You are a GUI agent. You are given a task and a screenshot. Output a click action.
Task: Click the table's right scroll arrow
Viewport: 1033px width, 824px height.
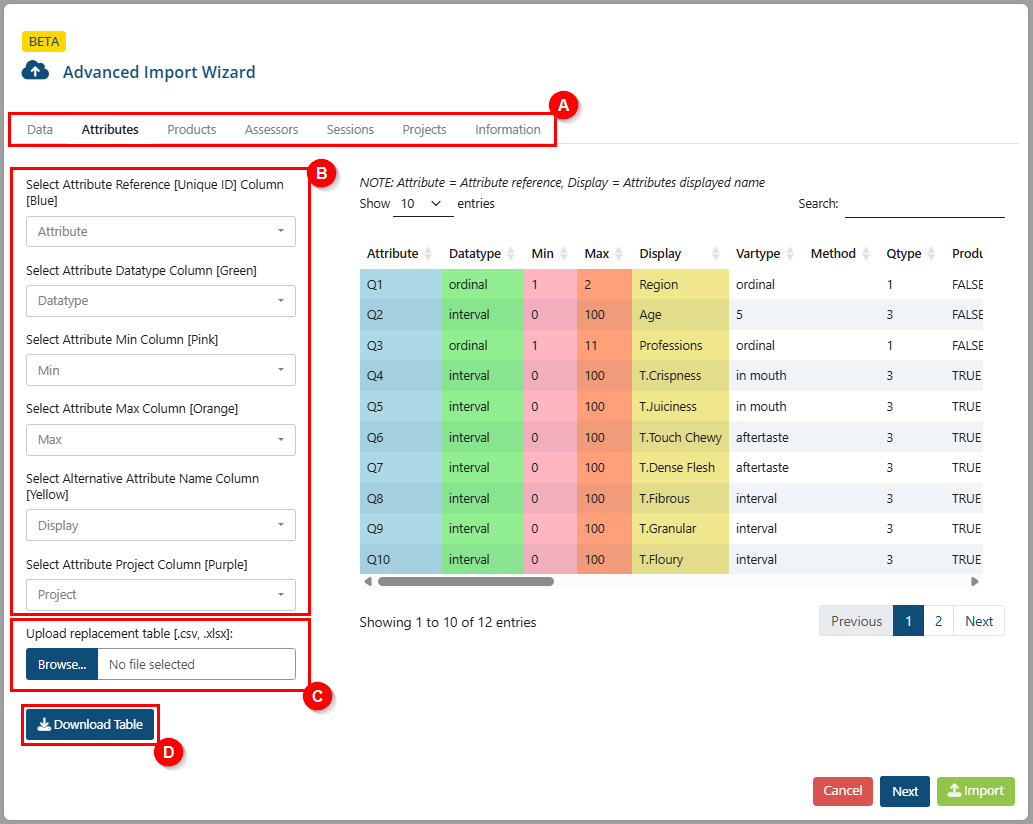975,582
